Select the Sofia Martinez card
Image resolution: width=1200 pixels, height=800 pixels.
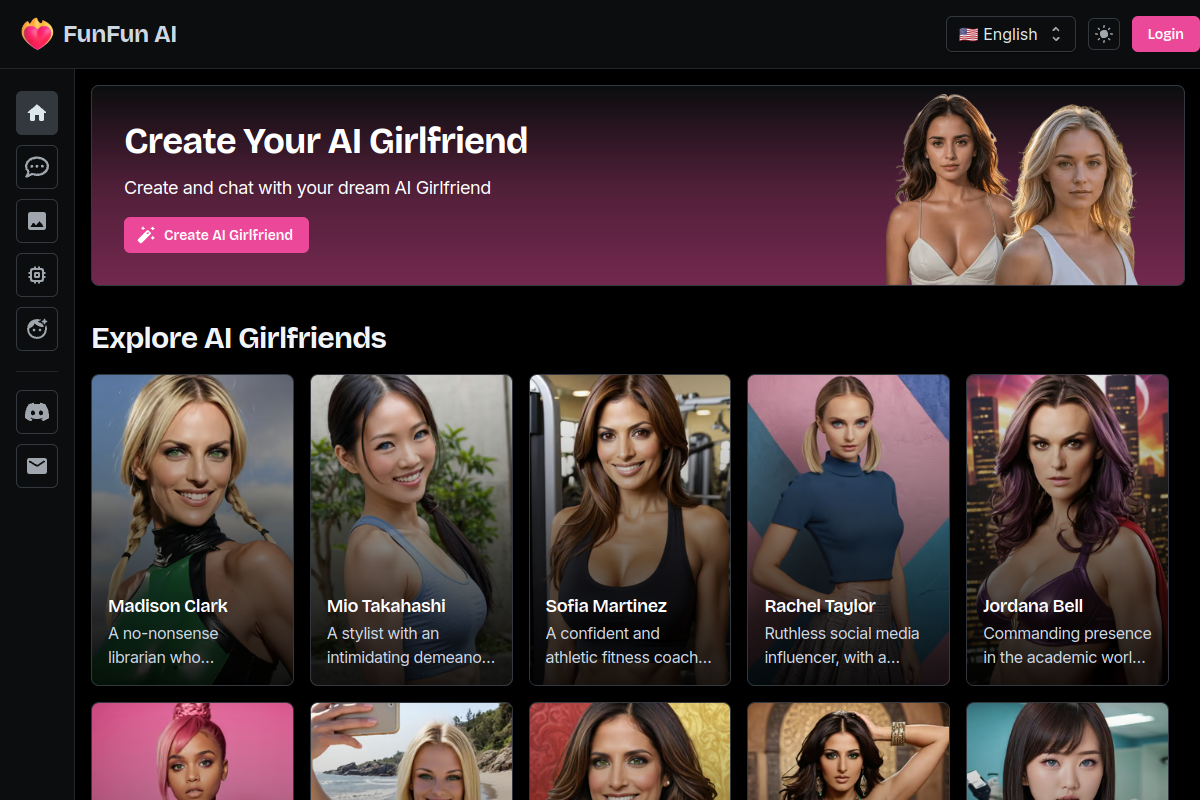coord(630,530)
